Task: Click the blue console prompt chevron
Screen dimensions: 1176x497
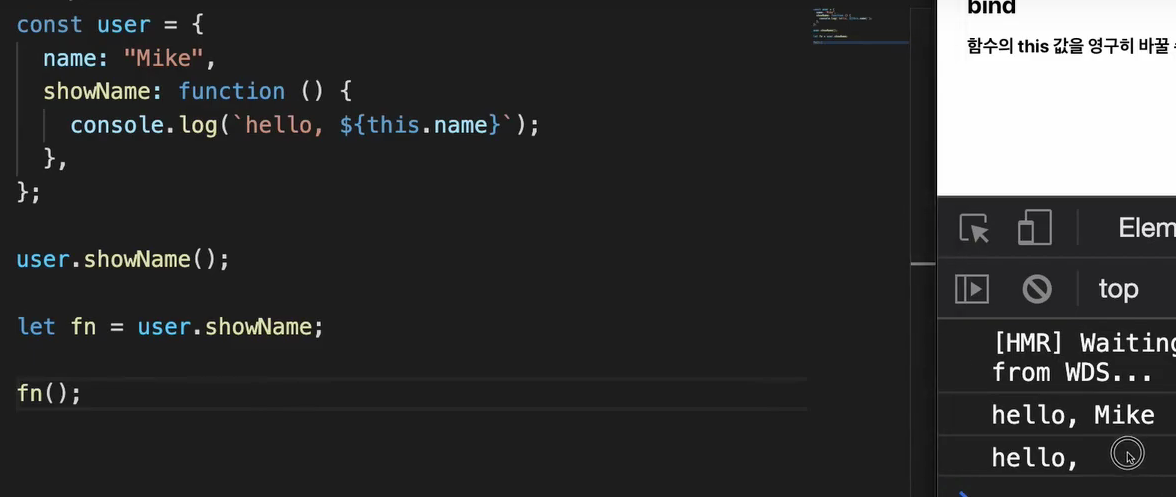Action: [x=966, y=493]
